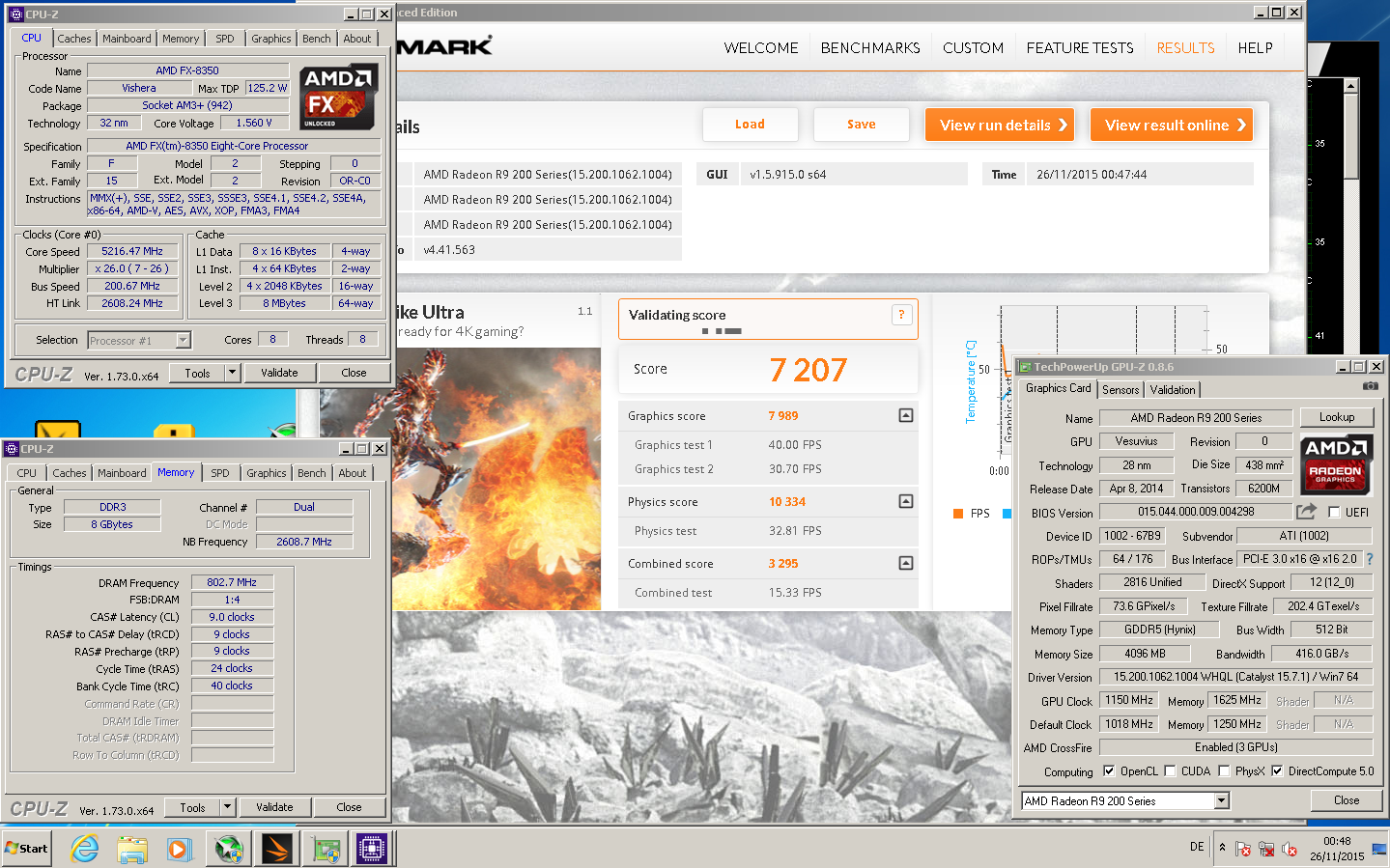Screen dimensions: 1390x868
Task: Open the Windows Start button
Action: (26, 849)
